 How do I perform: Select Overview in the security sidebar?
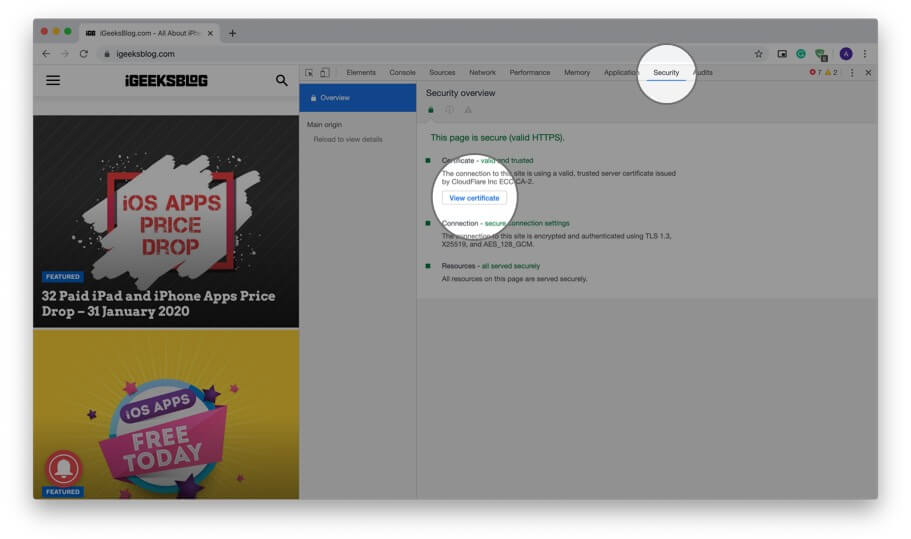coord(358,98)
